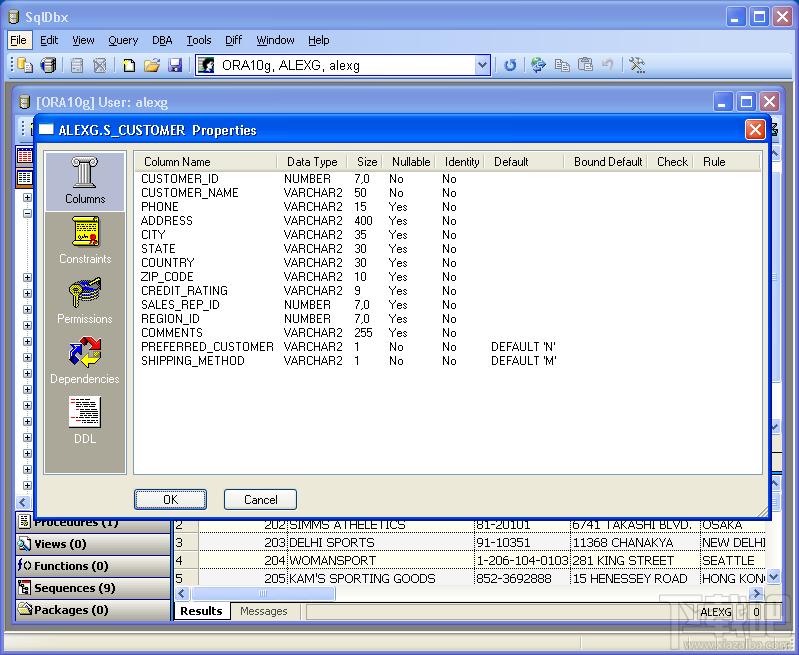The width and height of the screenshot is (799, 655).
Task: Select the CREDIT_RATING row
Action: point(448,291)
